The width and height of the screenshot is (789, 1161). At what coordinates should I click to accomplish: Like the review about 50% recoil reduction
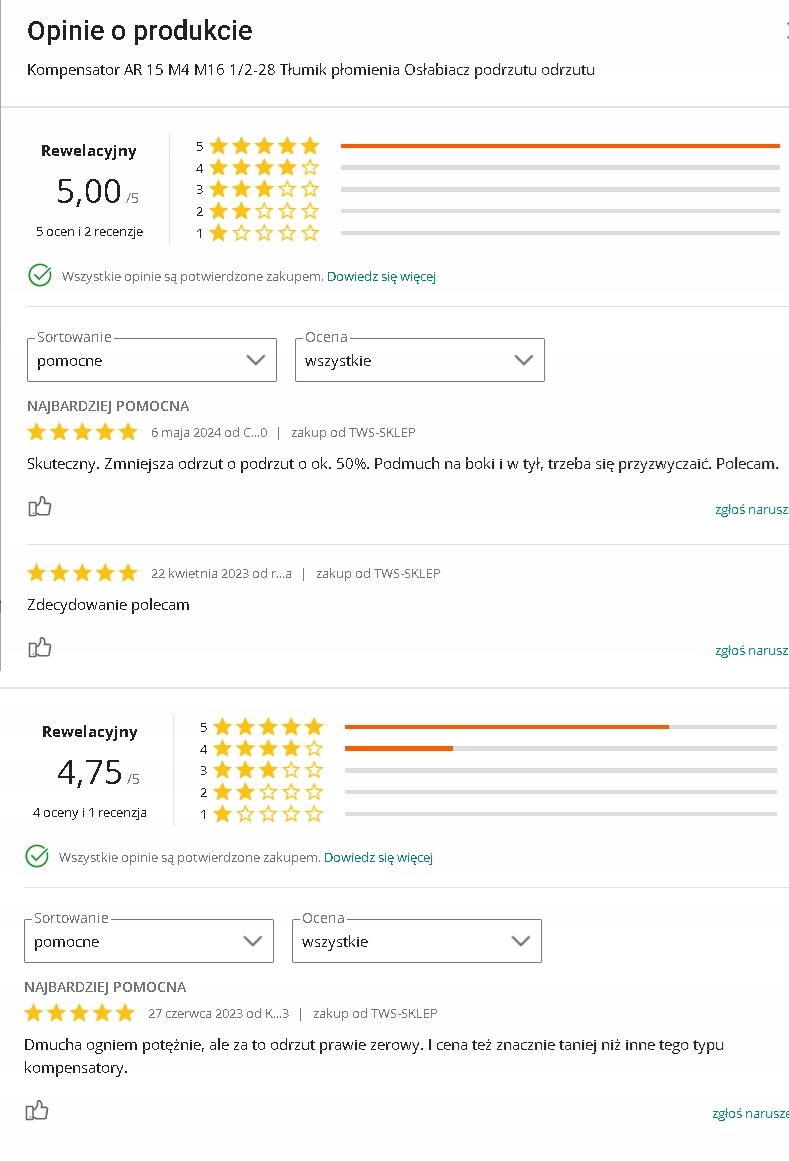(x=40, y=507)
